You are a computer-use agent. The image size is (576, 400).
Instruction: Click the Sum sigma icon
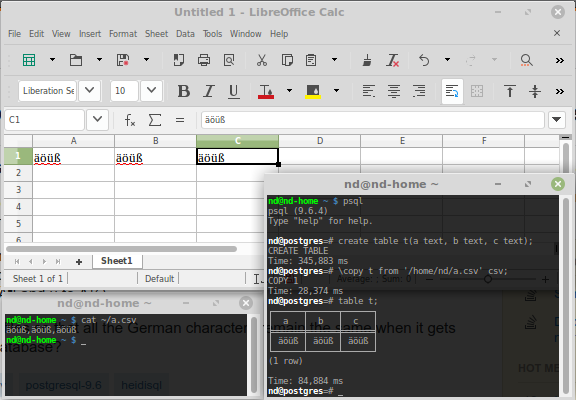pos(155,120)
